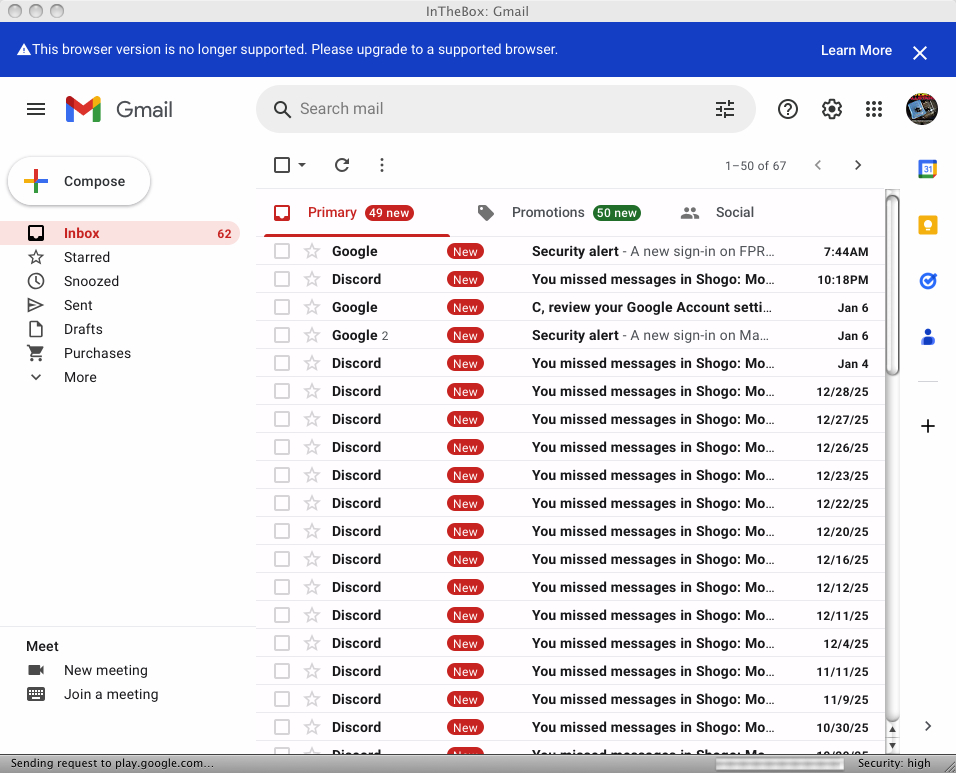Screen dimensions: 956x773
Task: Open Google Contacts in the side panel
Action: (x=927, y=338)
